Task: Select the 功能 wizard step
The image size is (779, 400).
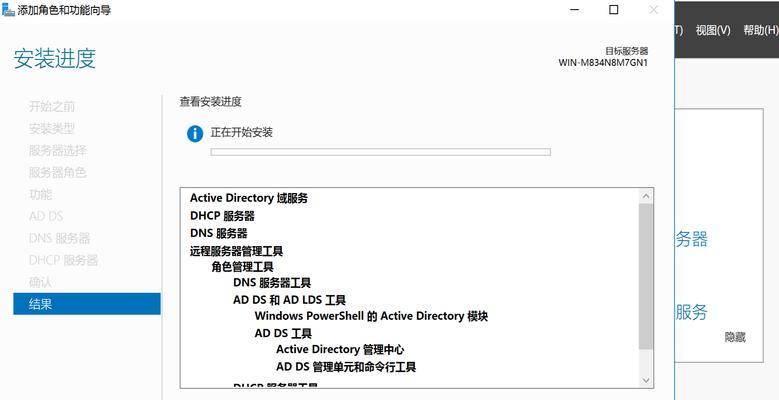Action: click(40, 194)
